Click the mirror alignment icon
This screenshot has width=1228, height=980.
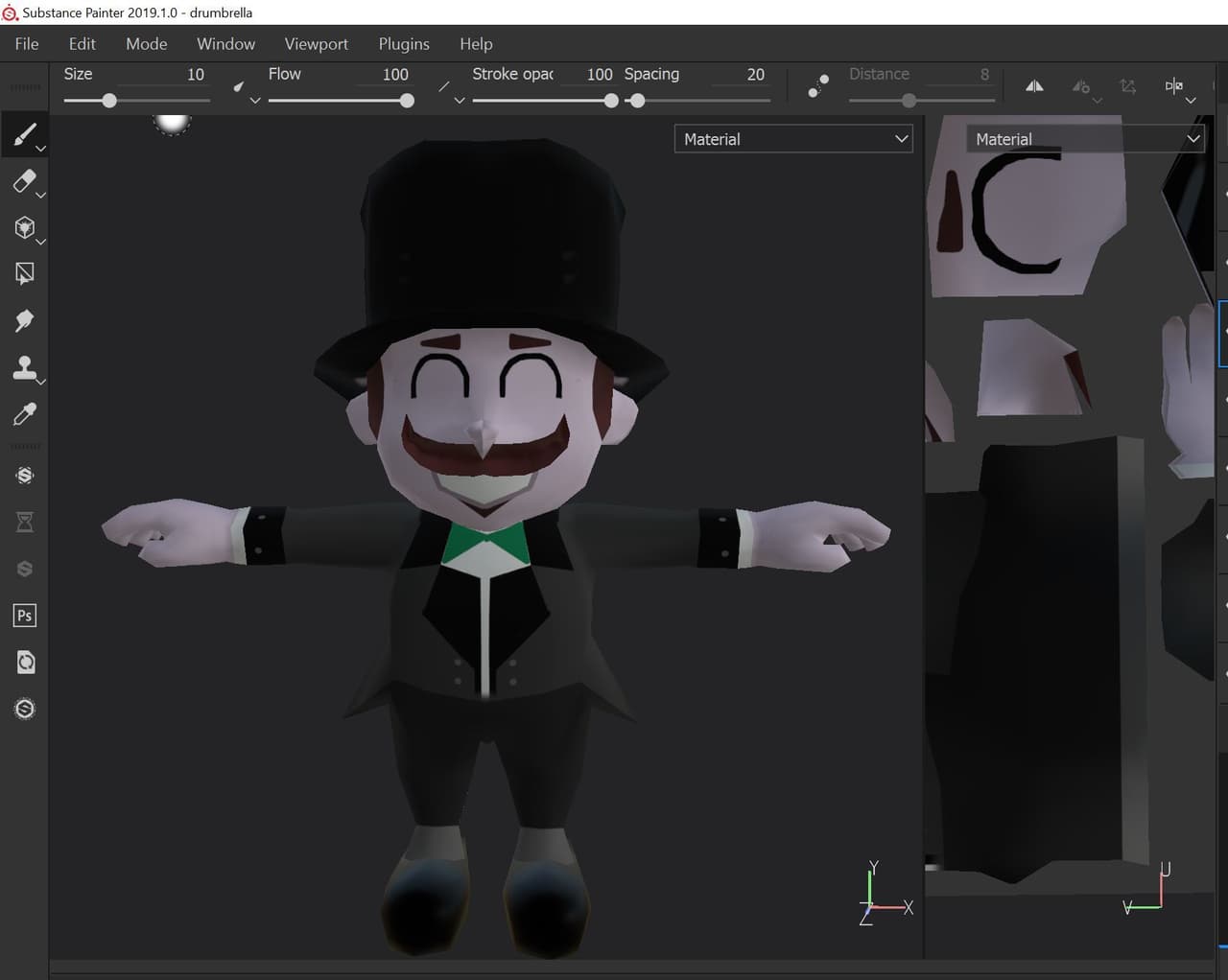tap(1173, 85)
